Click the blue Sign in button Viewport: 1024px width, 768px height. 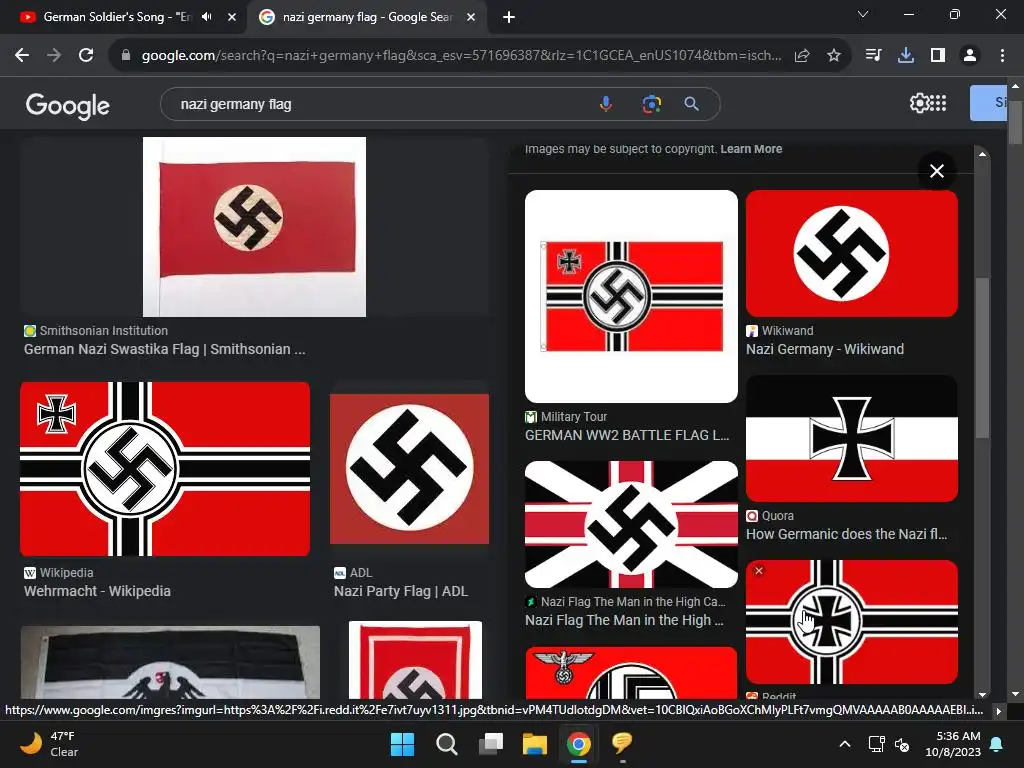pyautogui.click(x=989, y=103)
